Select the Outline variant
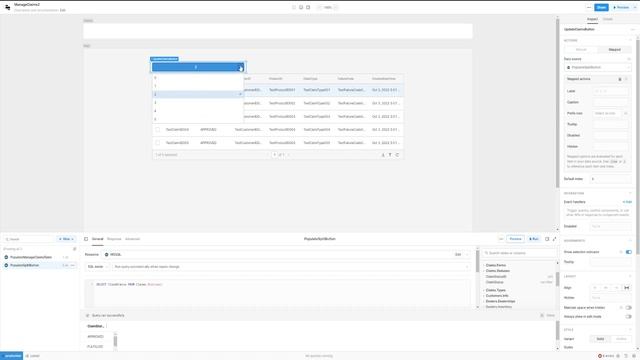Viewport: 640px width, 360px height. 621,339
